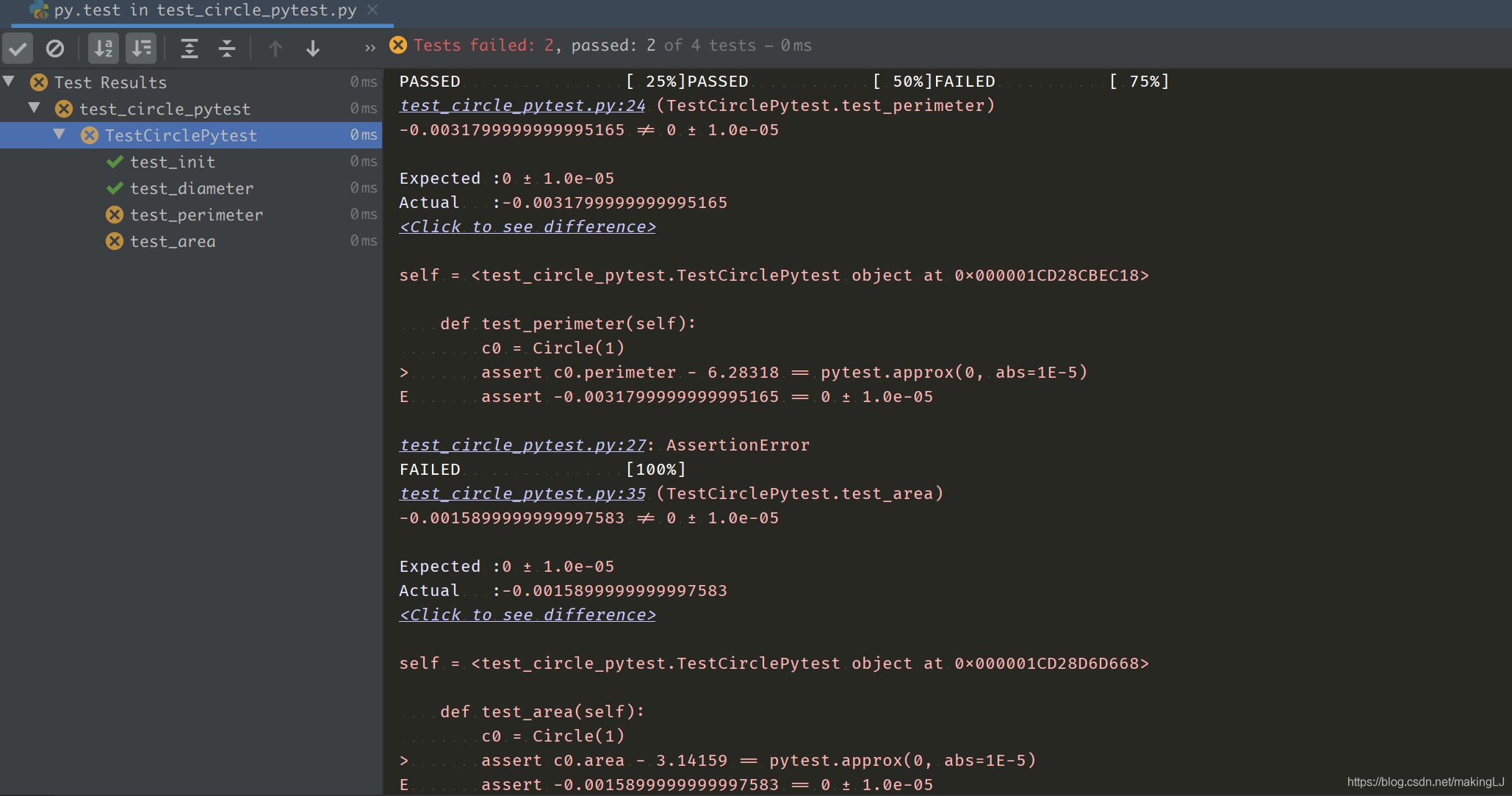Image resolution: width=1512 pixels, height=796 pixels.
Task: Collapse the TestCirclePytest class node
Action: pos(60,134)
